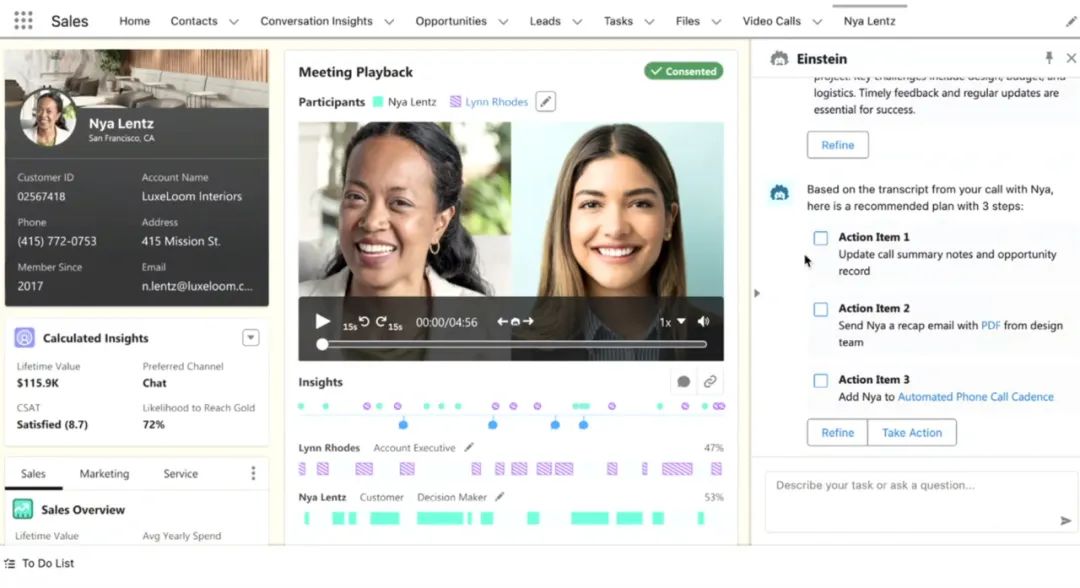
Task: Edit navigation with the pencil icon
Action: coord(1070,21)
